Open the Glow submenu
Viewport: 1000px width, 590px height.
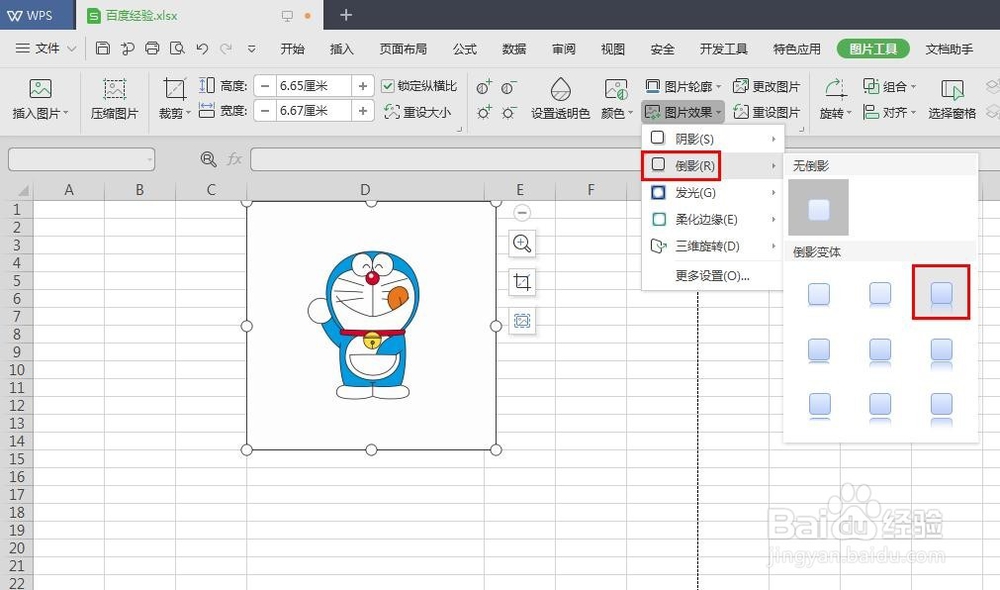[x=712, y=193]
